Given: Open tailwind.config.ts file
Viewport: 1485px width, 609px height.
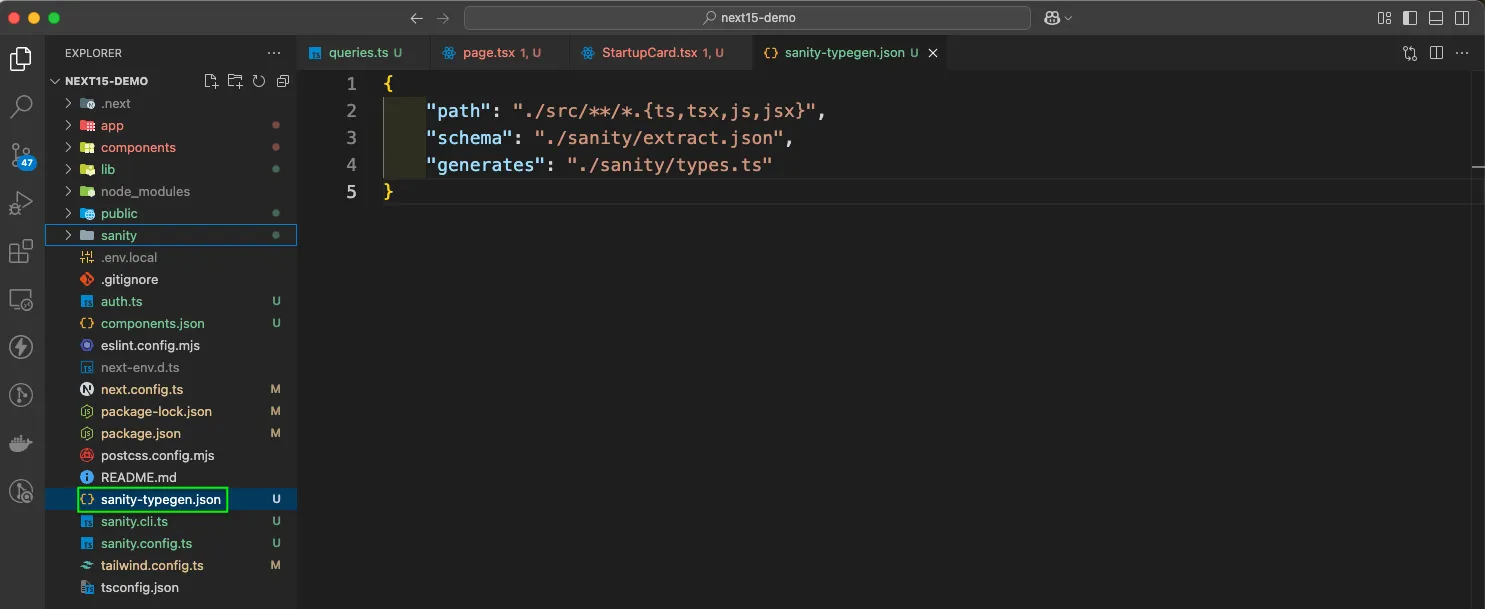Looking at the screenshot, I should [x=171, y=565].
